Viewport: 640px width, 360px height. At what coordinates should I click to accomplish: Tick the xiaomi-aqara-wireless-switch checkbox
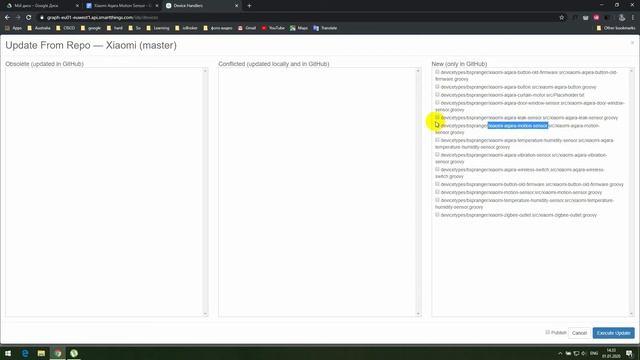[x=437, y=169]
